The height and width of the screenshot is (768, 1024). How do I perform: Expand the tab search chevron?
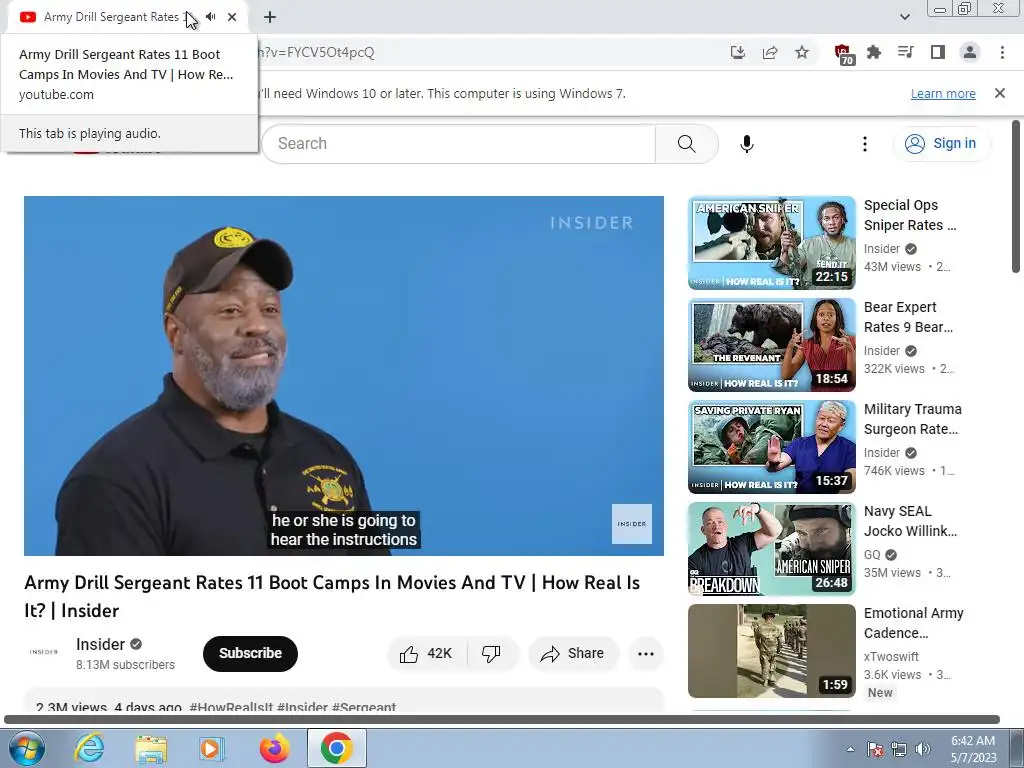(x=904, y=17)
